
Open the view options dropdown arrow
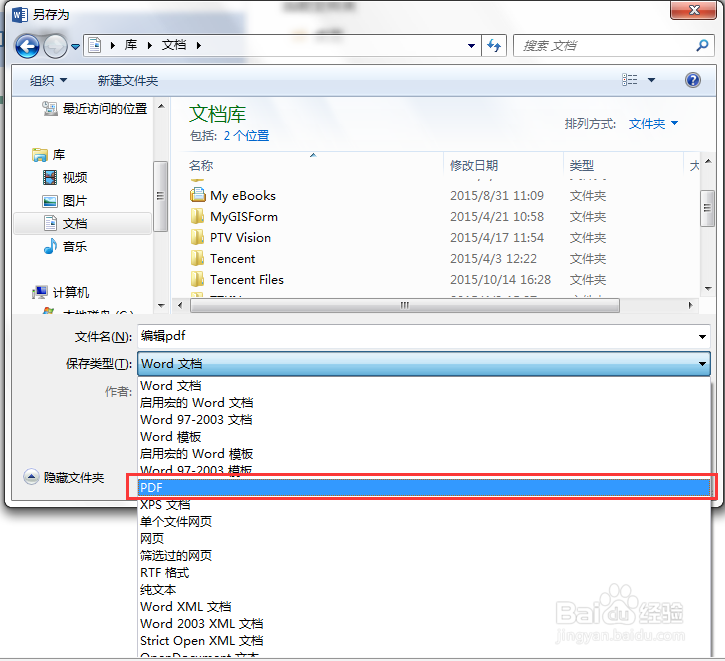coord(651,80)
